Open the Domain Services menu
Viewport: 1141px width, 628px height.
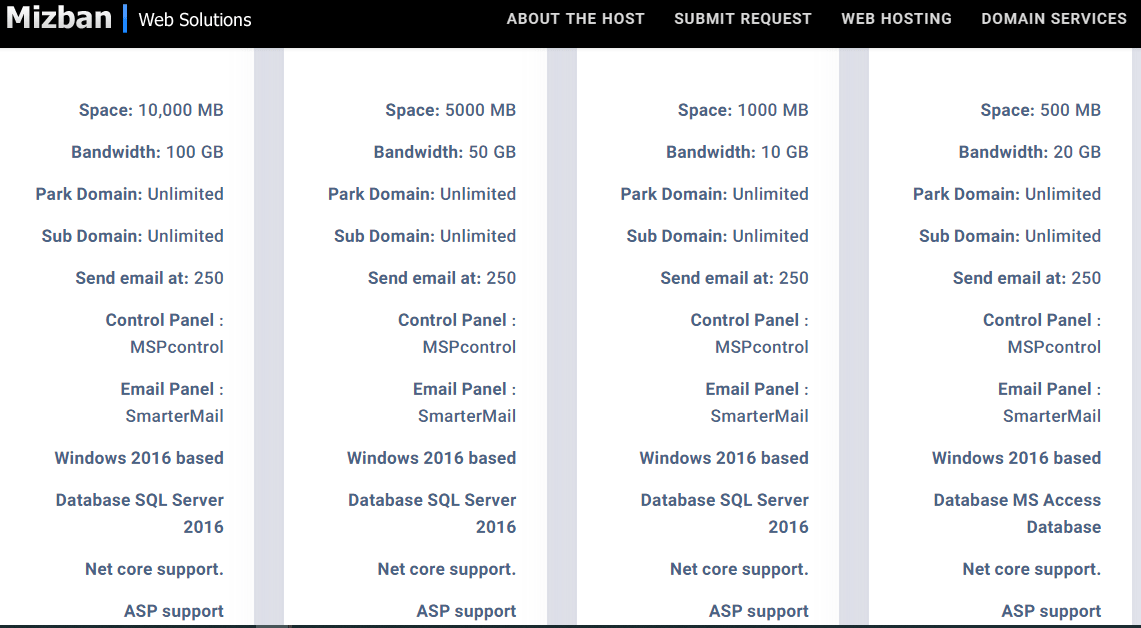coord(1054,19)
